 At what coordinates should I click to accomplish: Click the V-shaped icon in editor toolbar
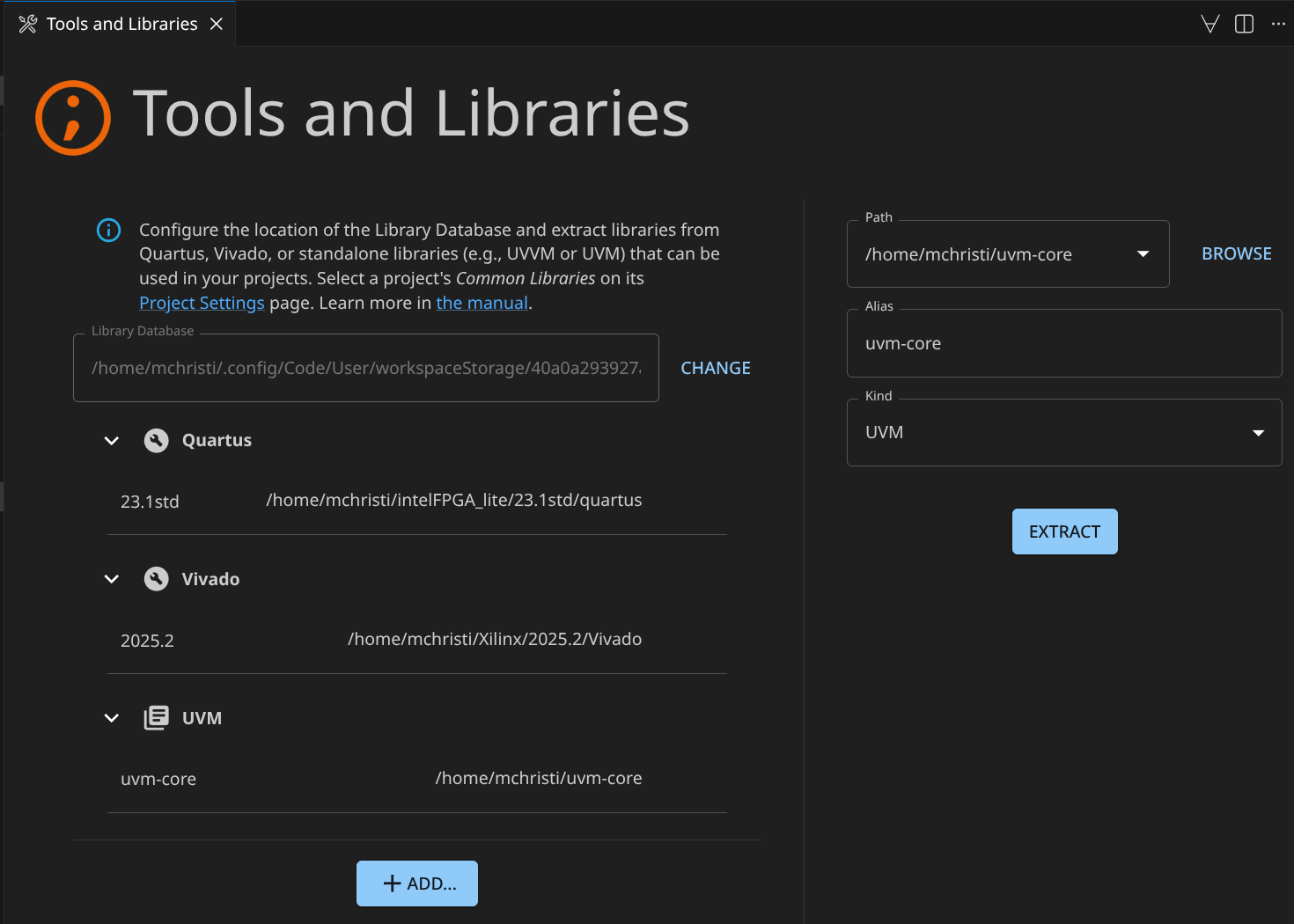pos(1210,24)
